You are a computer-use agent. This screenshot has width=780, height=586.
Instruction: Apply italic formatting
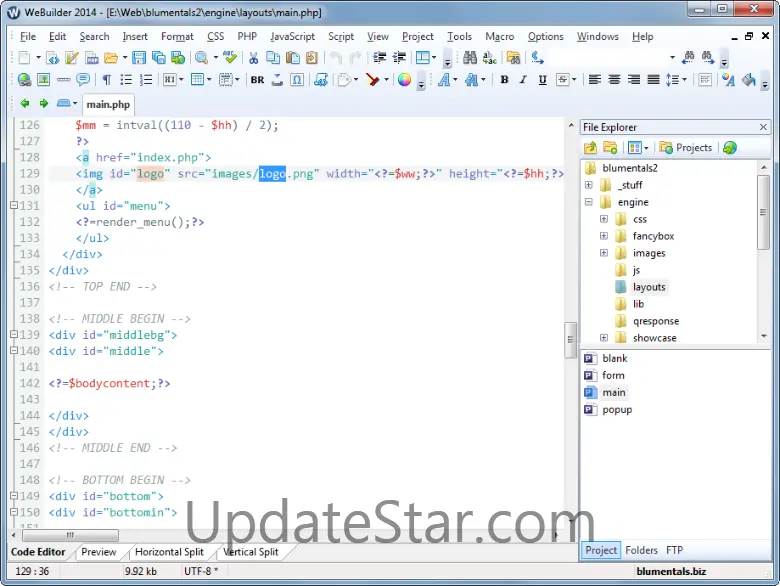[523, 80]
